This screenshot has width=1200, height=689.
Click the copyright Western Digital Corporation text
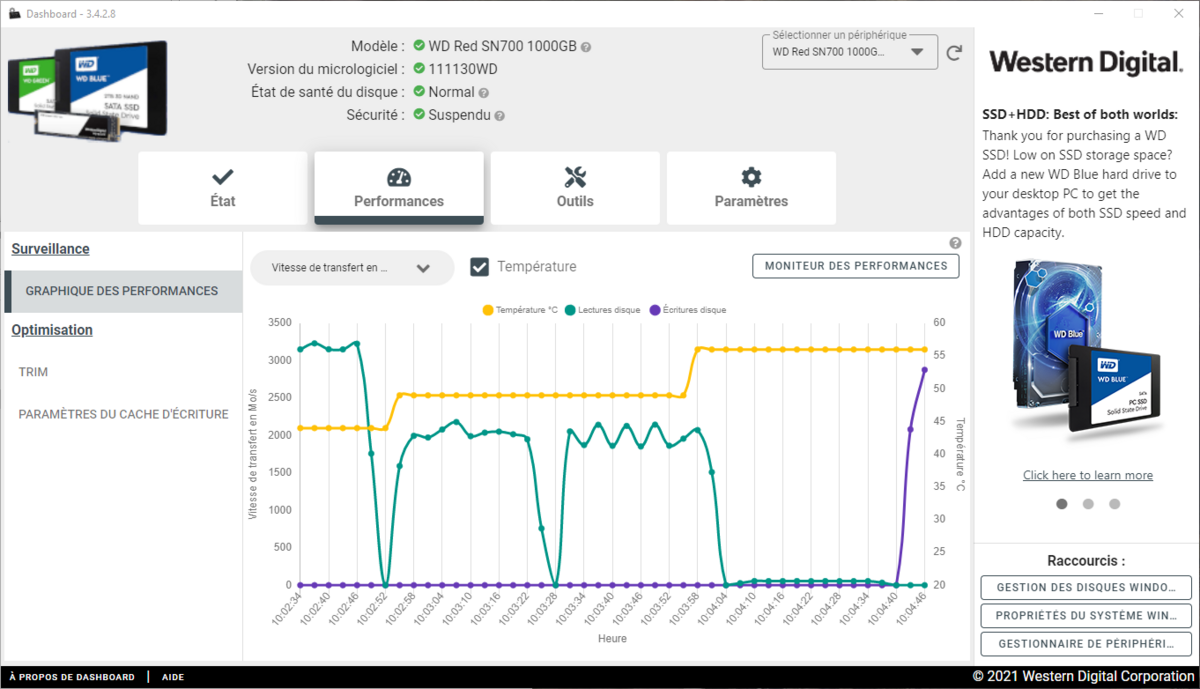[x=1082, y=677]
